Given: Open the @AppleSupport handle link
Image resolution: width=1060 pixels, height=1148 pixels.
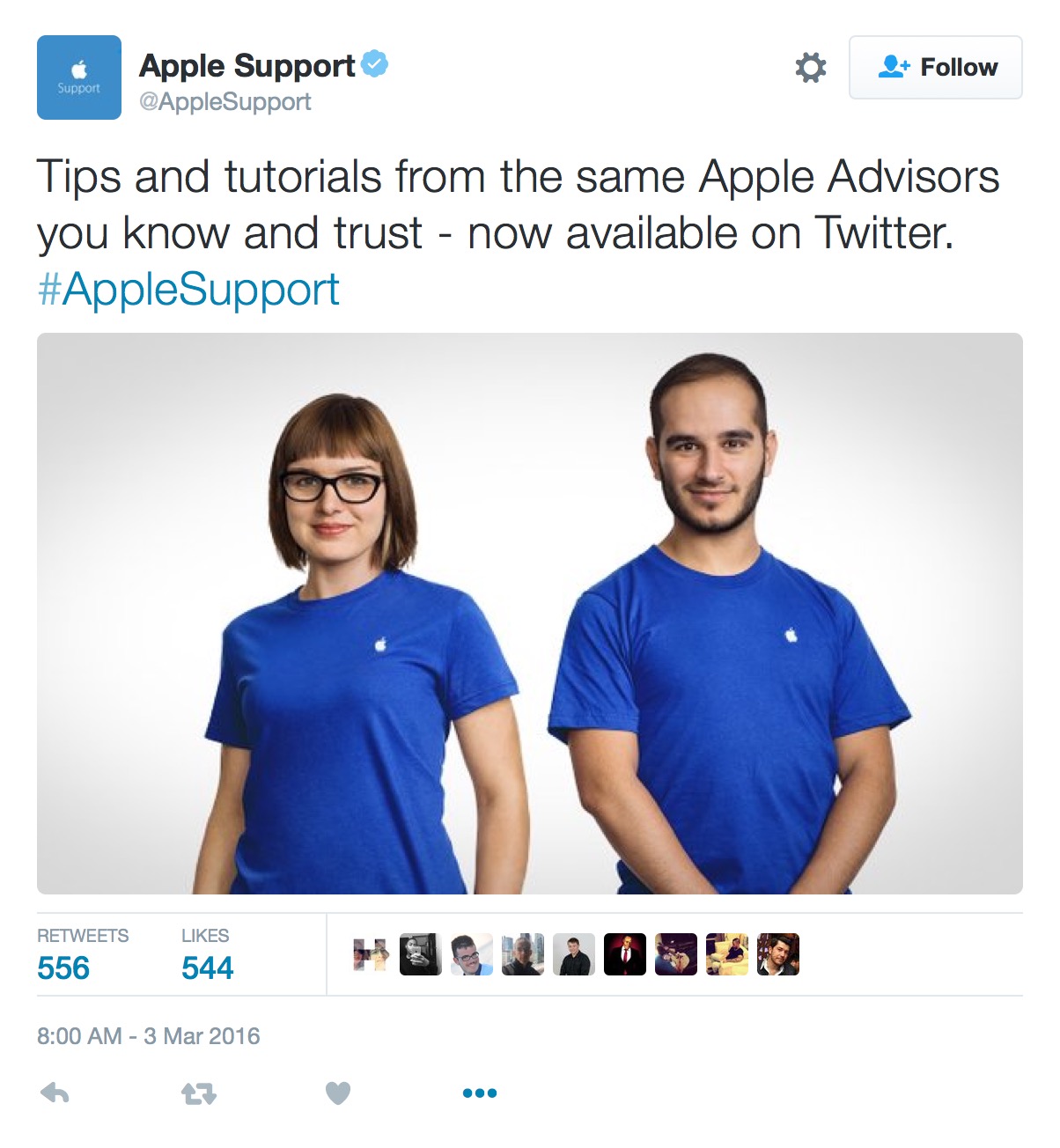Looking at the screenshot, I should point(225,102).
